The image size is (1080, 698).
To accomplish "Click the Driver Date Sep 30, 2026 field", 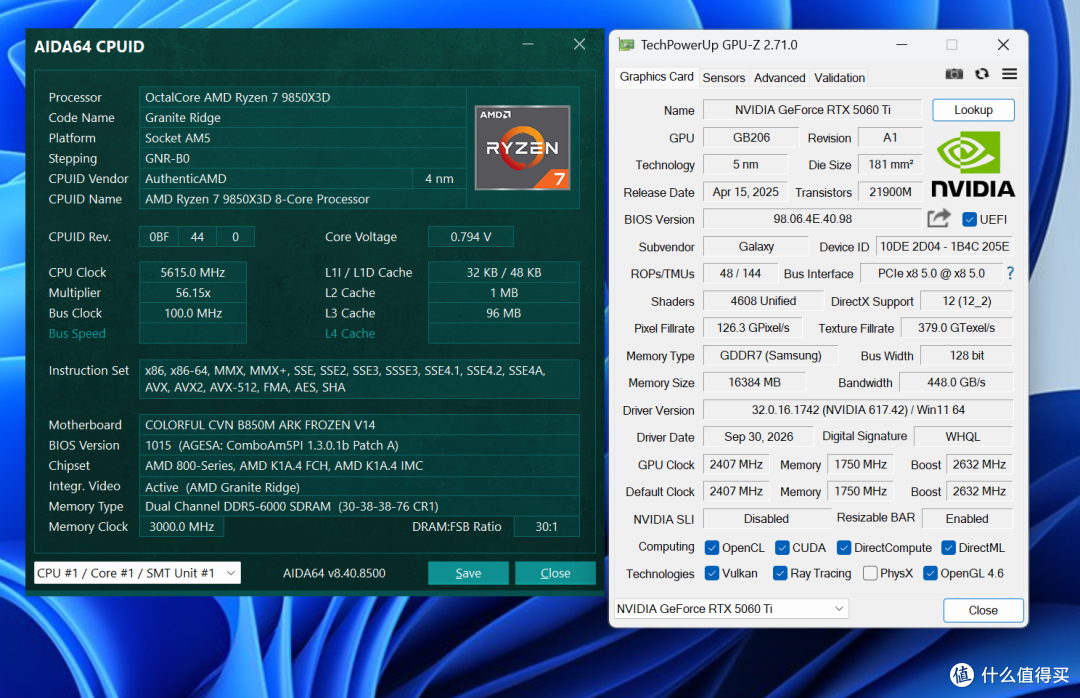I will (x=758, y=437).
